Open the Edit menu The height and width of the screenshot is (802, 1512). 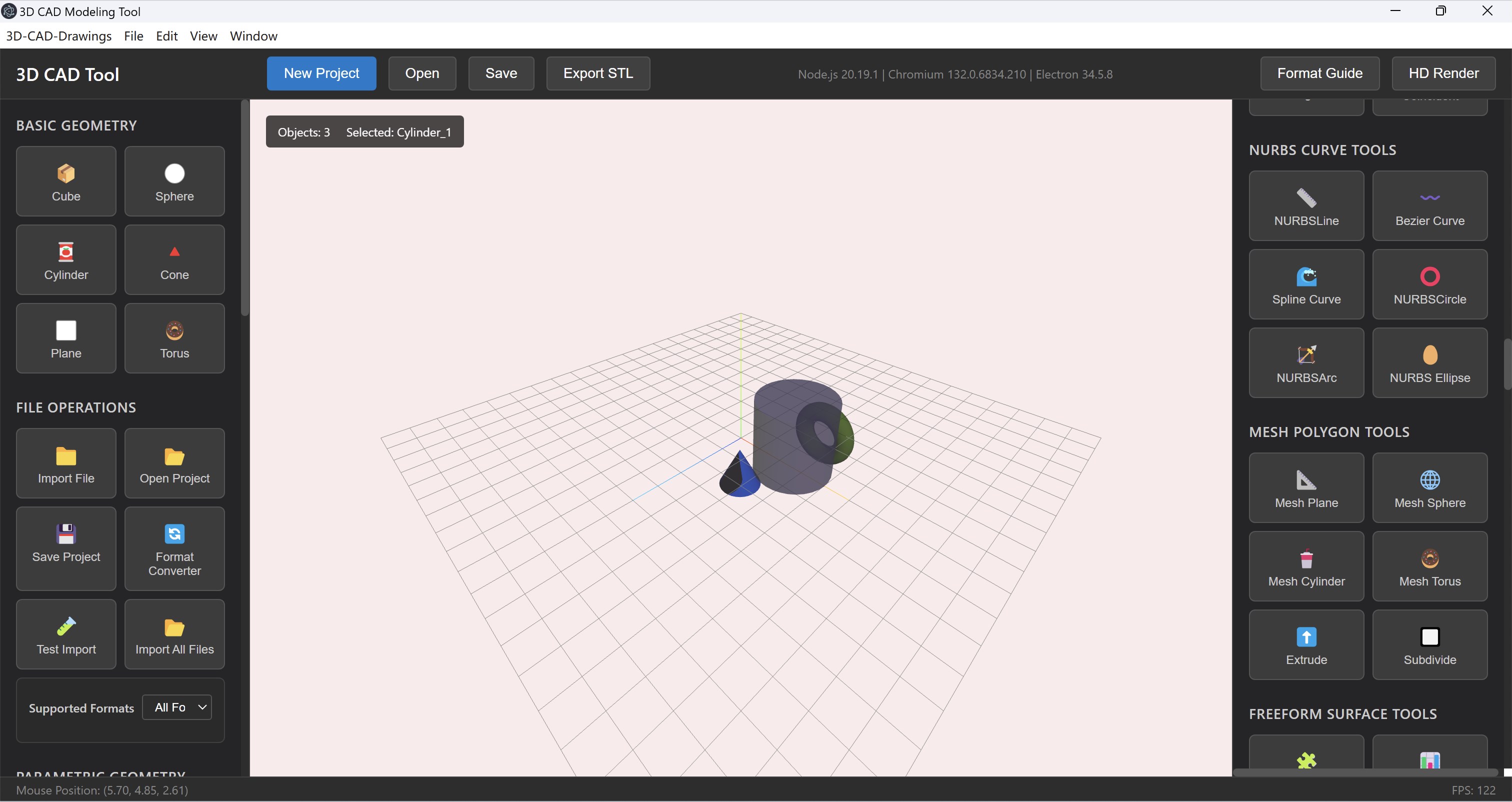(x=167, y=36)
